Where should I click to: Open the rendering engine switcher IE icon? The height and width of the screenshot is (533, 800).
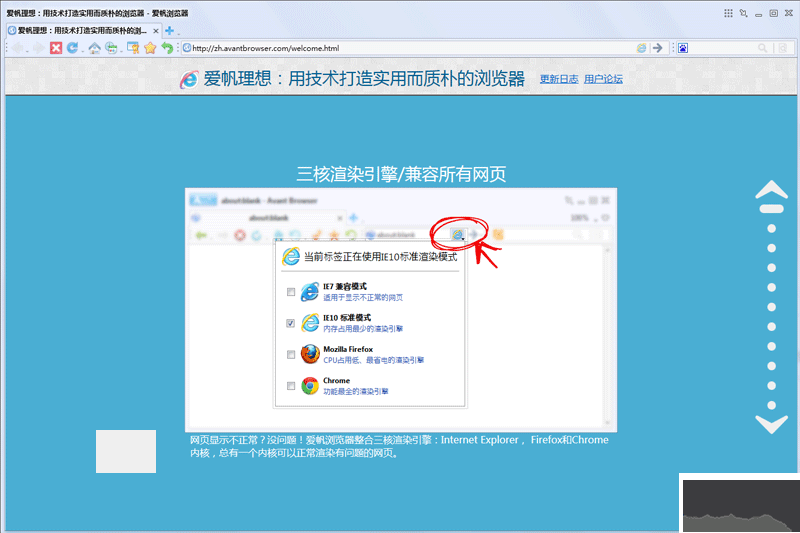pos(641,48)
